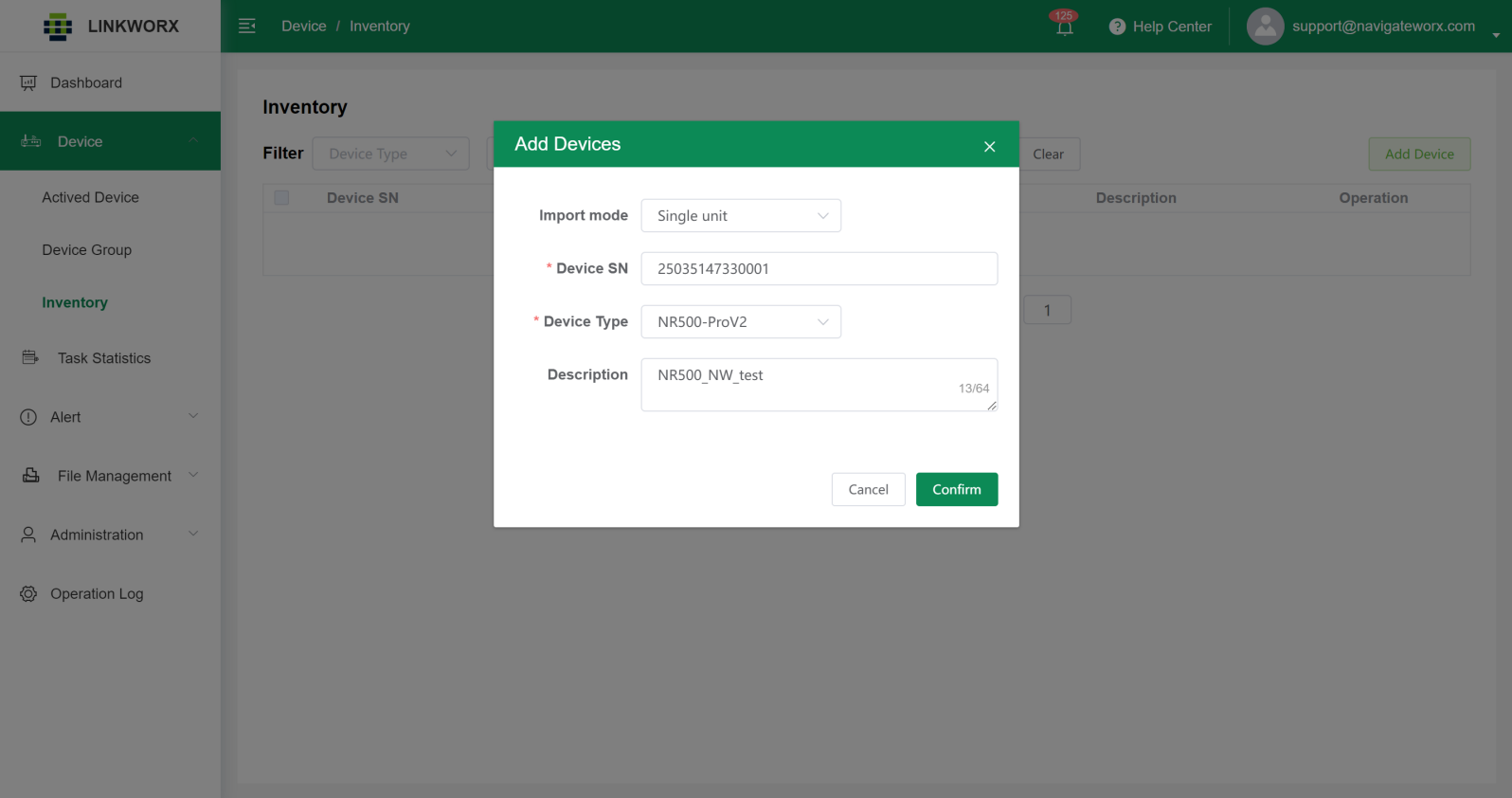
Task: Open Device Group submenu item
Action: [86, 250]
